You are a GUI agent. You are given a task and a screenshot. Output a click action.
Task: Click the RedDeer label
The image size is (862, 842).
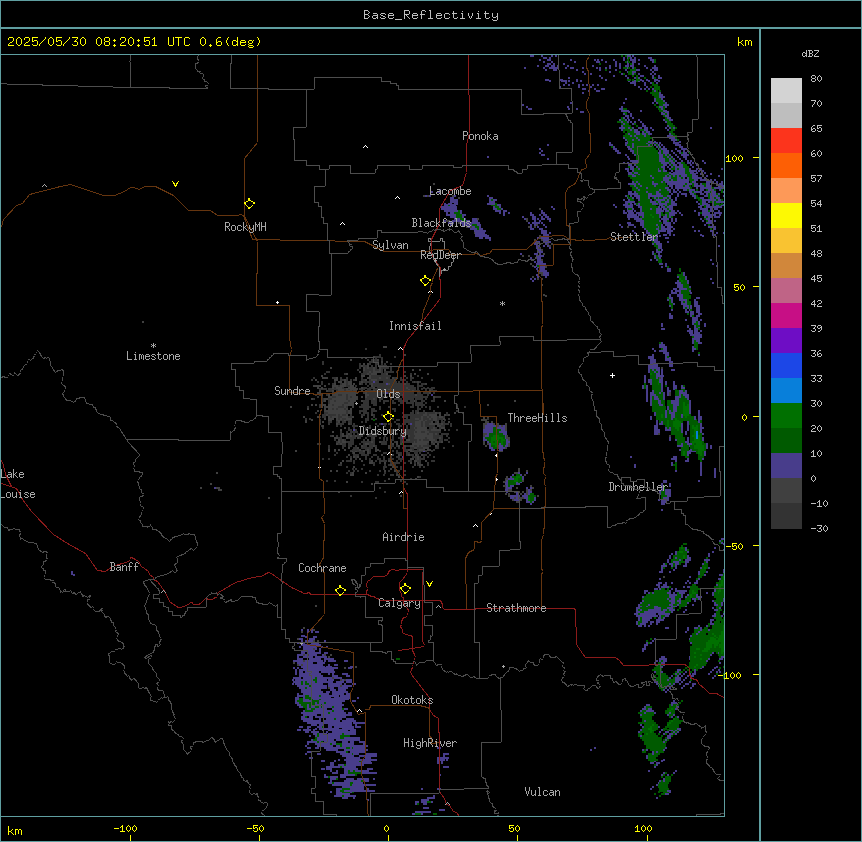tap(440, 255)
